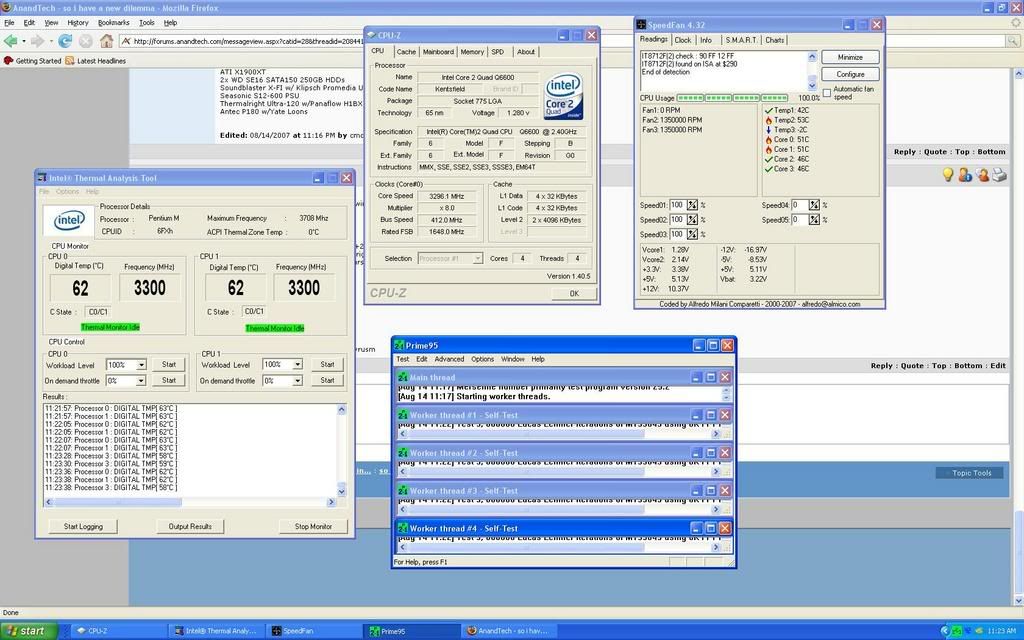Click the Firefox Back arrow button

11,41
